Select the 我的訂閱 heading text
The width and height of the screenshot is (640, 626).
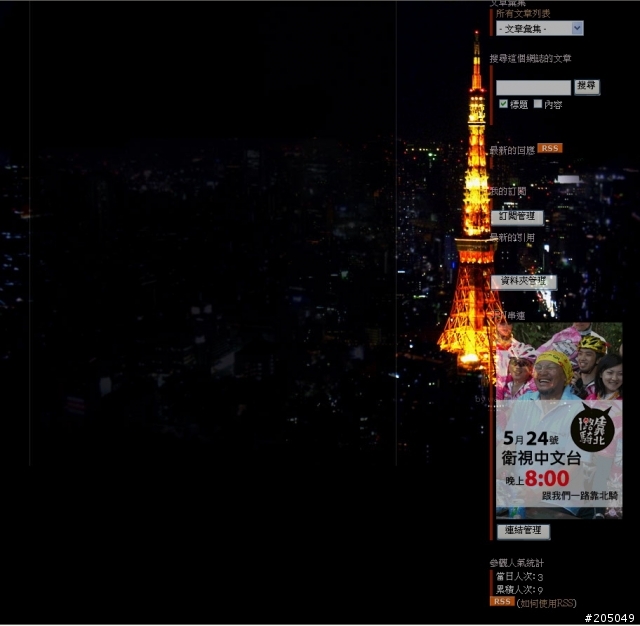pyautogui.click(x=508, y=191)
